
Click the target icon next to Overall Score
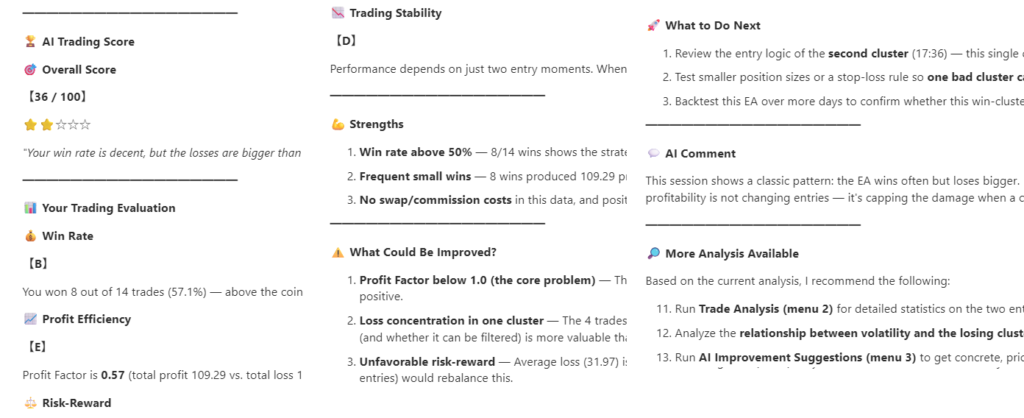point(30,70)
